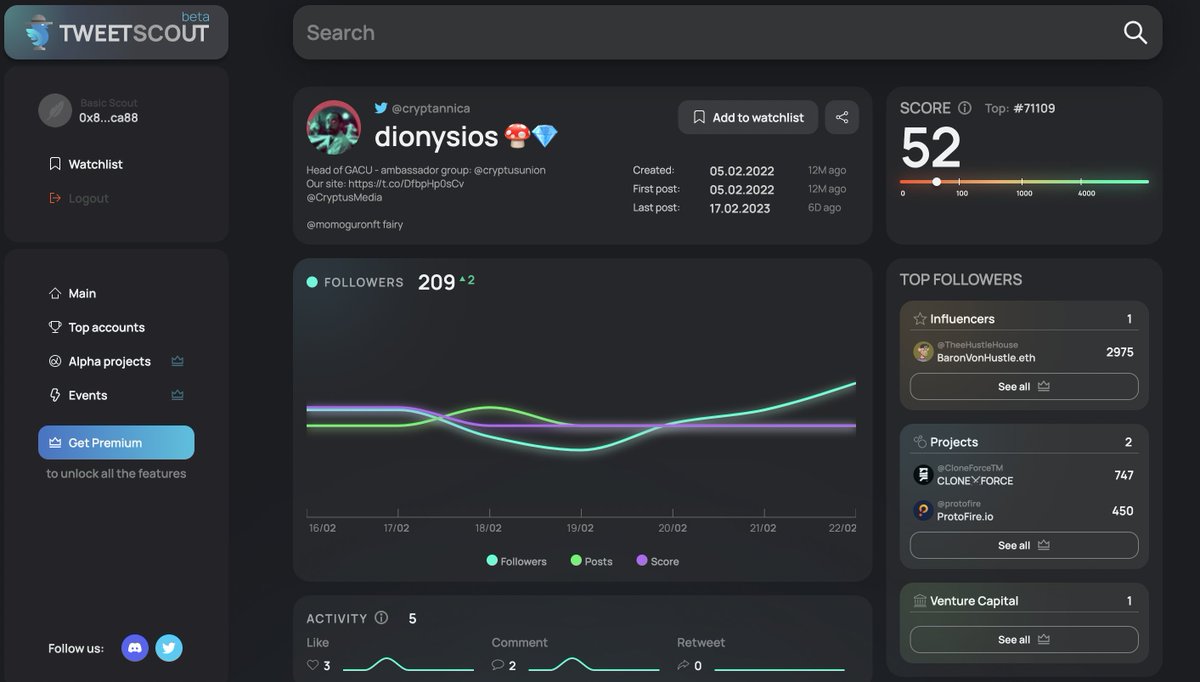1200x682 pixels.
Task: Open the Watchlist menu item
Action: click(x=86, y=164)
